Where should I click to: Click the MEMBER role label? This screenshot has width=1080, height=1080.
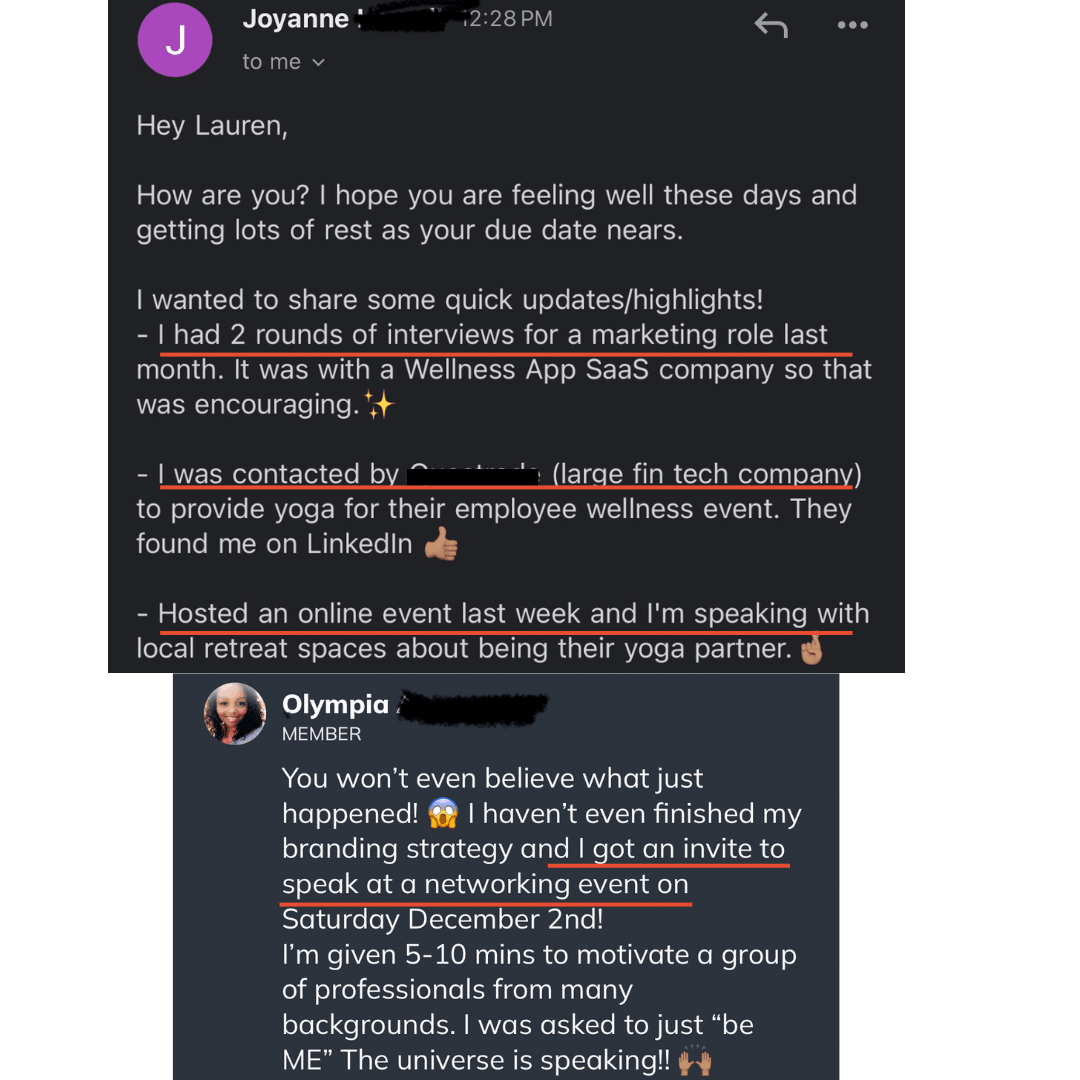(x=321, y=734)
